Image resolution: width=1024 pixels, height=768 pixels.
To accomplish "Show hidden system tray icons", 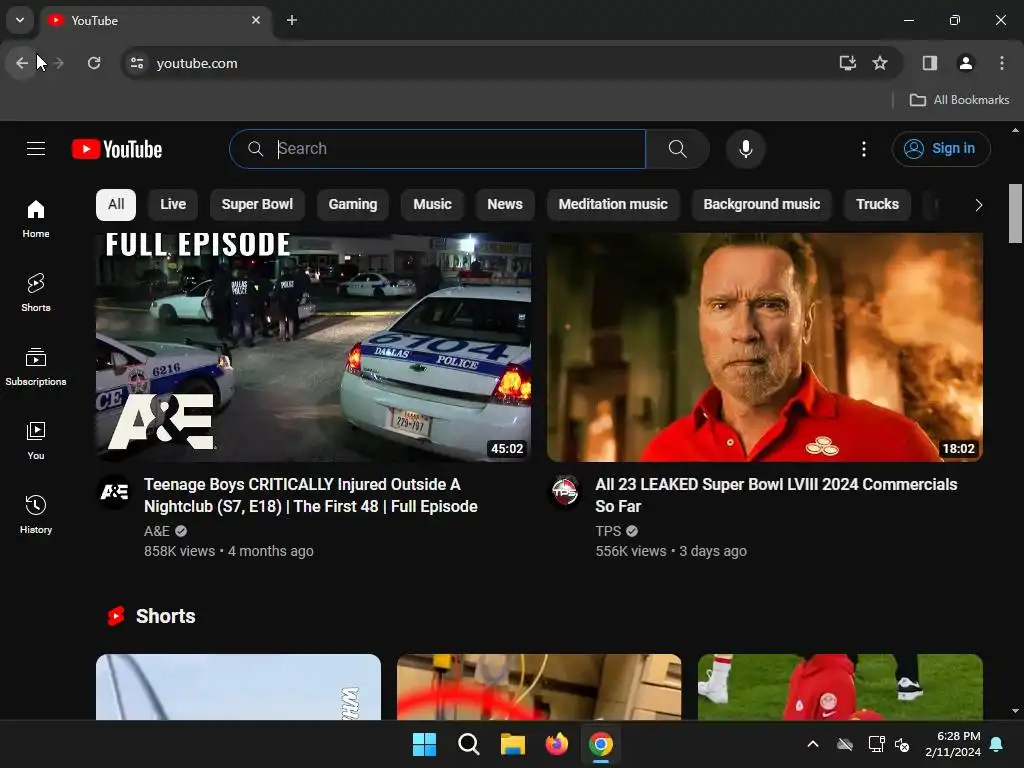I will pyautogui.click(x=813, y=744).
